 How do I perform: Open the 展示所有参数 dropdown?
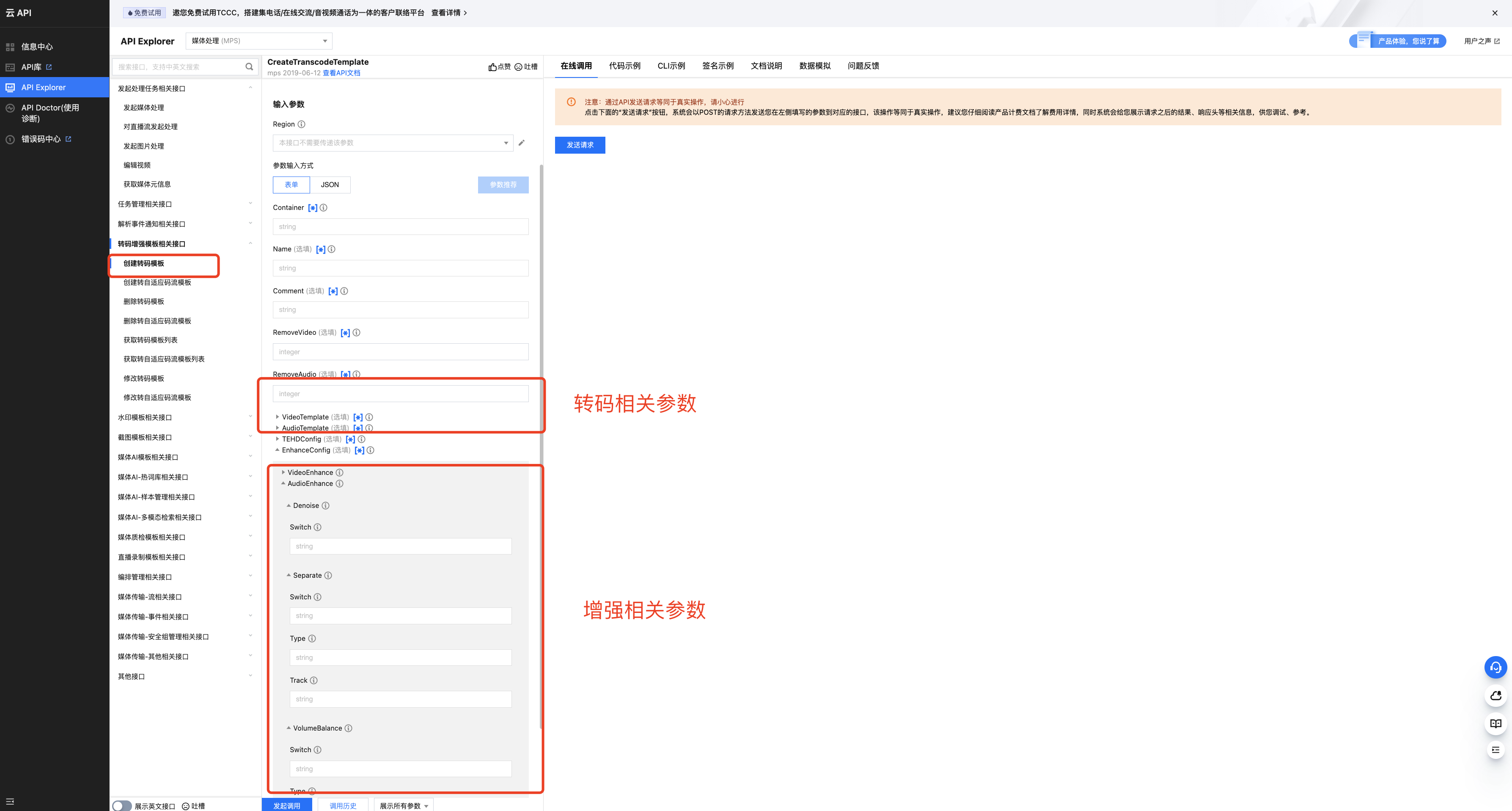(404, 806)
